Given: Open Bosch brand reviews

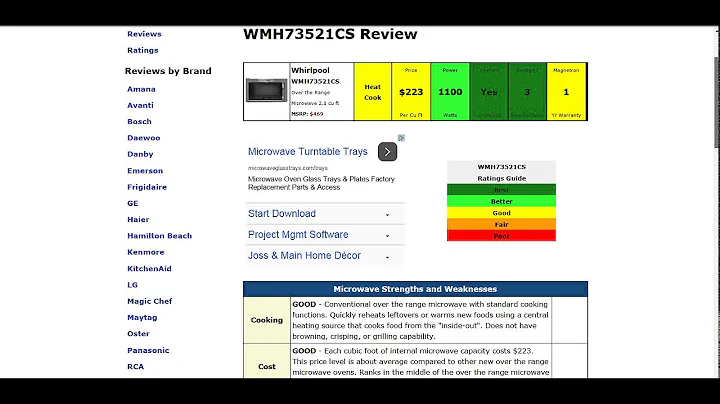Looking at the screenshot, I should pyautogui.click(x=139, y=122).
